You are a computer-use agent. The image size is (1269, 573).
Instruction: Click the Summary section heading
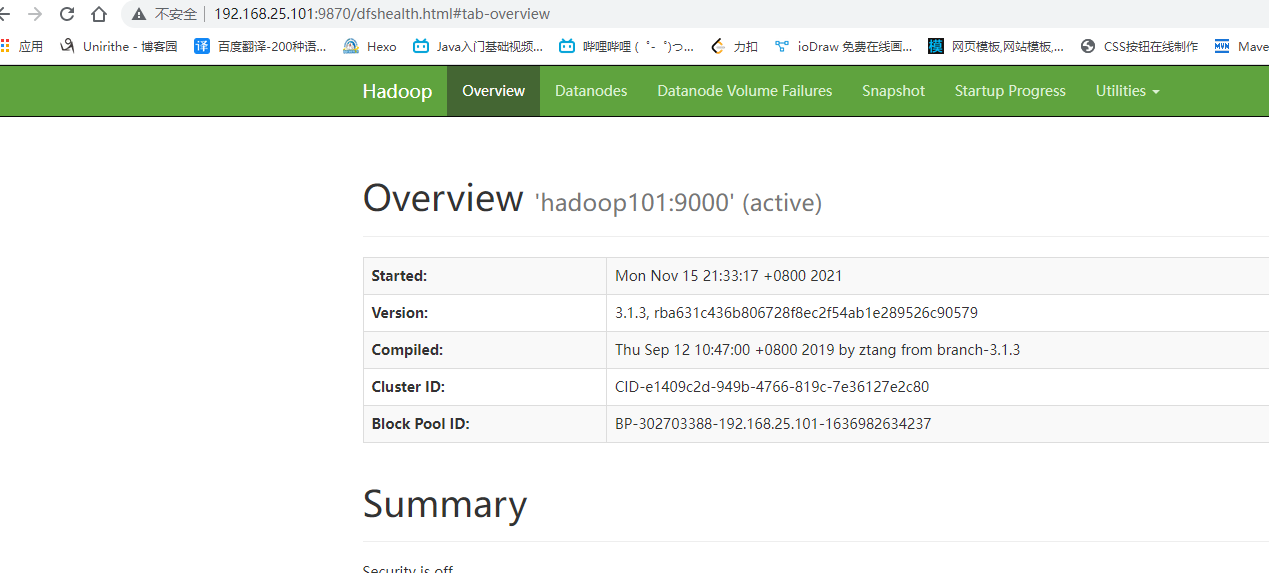(445, 504)
